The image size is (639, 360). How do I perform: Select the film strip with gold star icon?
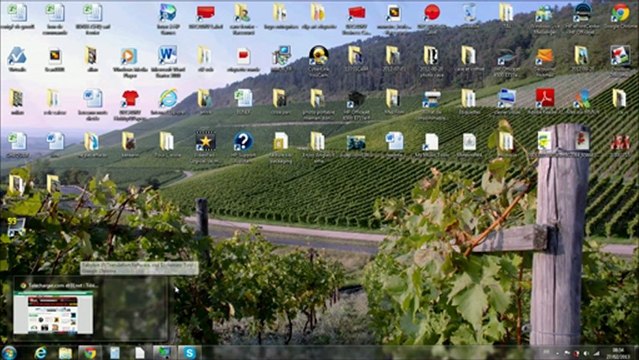[205, 141]
